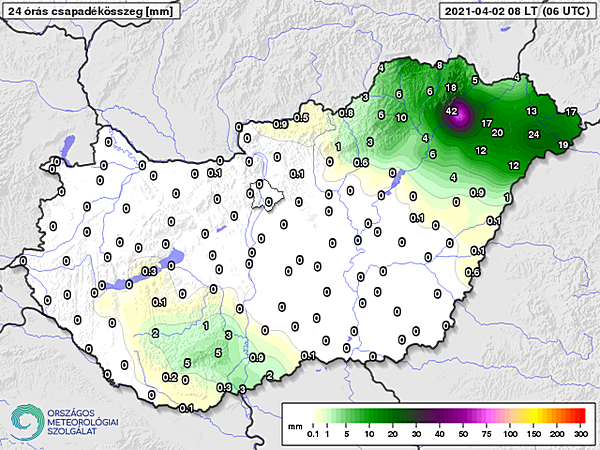Click the 18 mm station value
Screen dimensions: 600x450
click(450, 88)
